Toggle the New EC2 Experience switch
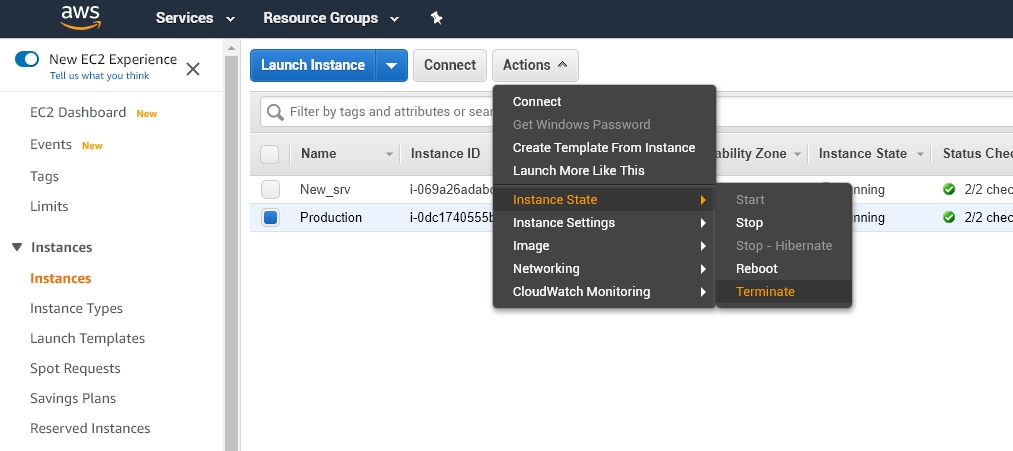Image resolution: width=1013 pixels, height=451 pixels. click(27, 60)
